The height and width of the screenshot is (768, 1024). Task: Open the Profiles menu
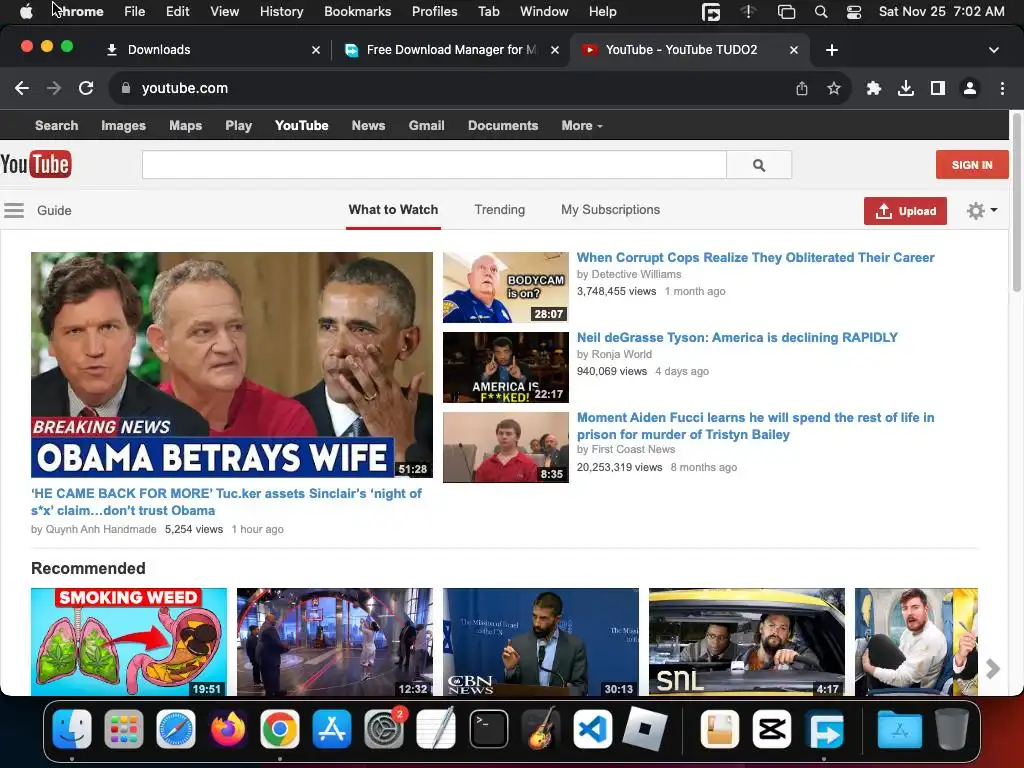[434, 12]
